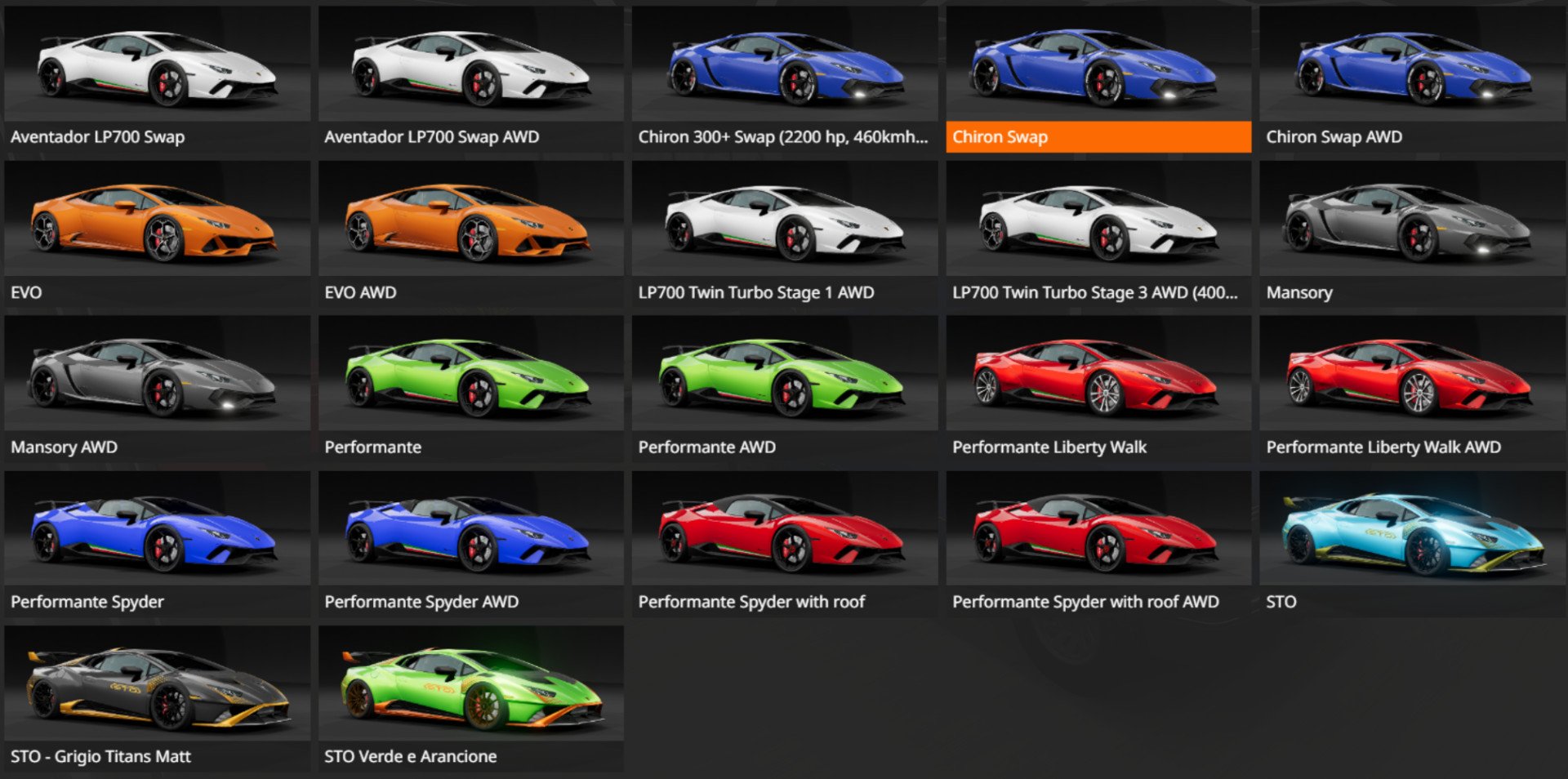Click the "Performante Spyder with roof" label

pyautogui.click(x=751, y=602)
